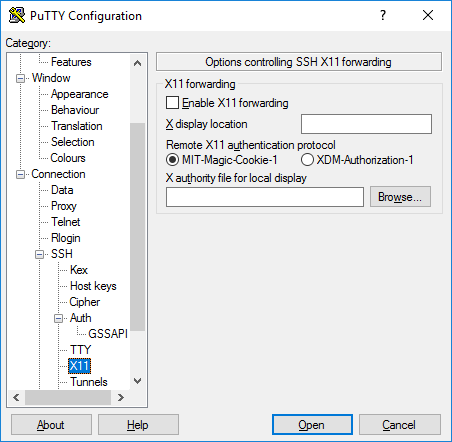The height and width of the screenshot is (442, 452).
Task: Open Proxy settings
Action: coord(64,206)
